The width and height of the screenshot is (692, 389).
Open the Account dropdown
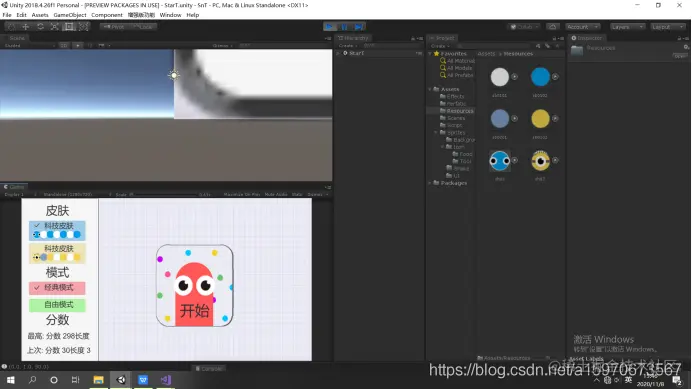pos(583,27)
